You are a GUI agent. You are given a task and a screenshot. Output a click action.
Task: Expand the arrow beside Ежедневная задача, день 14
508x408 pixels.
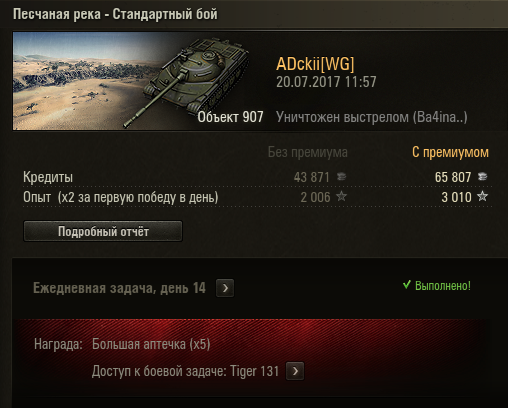[x=225, y=288]
